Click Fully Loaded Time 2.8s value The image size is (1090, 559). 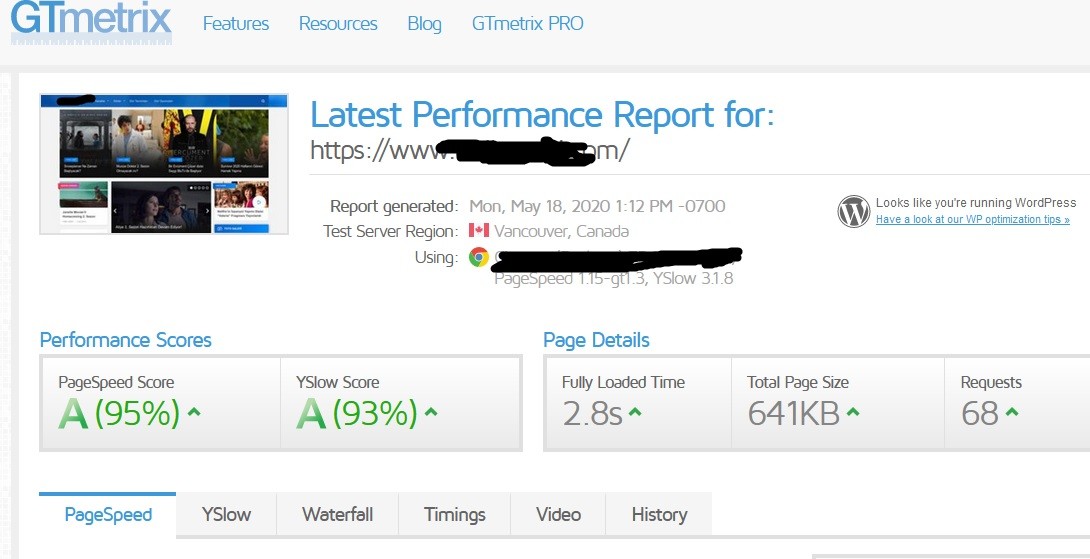pos(592,414)
